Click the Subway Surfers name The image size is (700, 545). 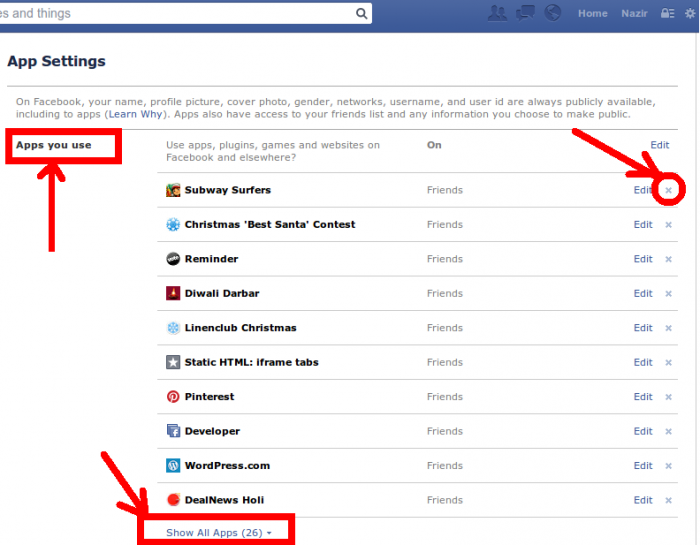pos(228,190)
